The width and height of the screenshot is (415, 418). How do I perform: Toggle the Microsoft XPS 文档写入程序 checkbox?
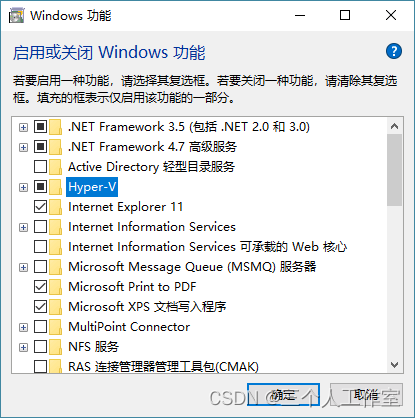40,307
